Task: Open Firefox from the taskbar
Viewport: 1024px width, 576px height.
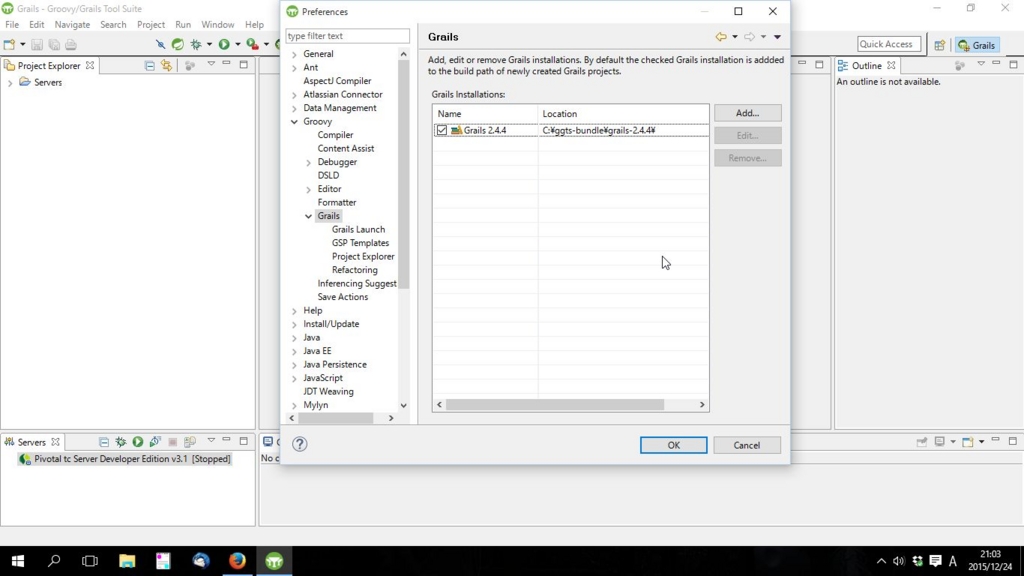Action: click(237, 561)
